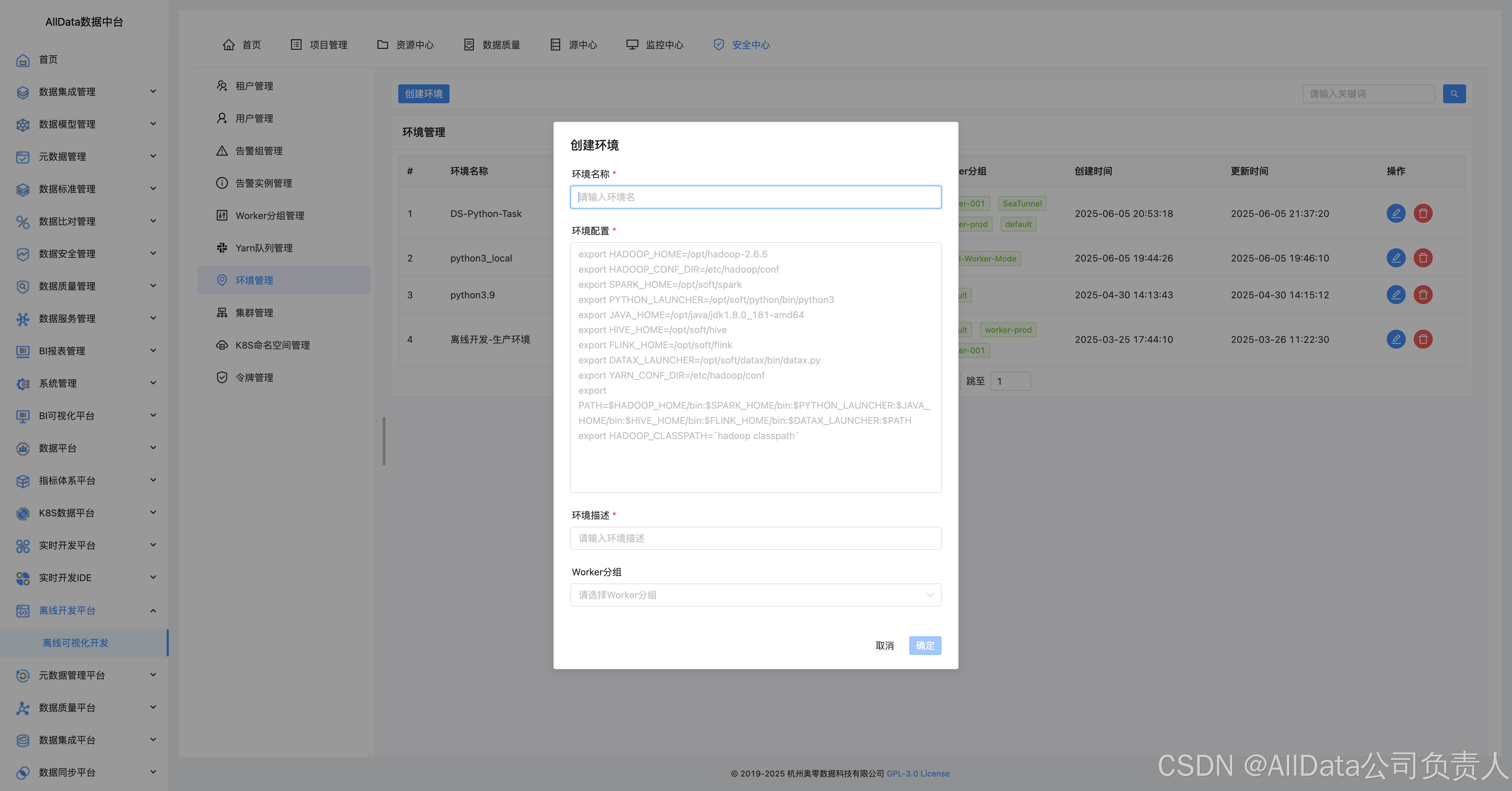Open the 数据质量 top navigation tab
Screen dimensions: 1512x791
pos(492,45)
